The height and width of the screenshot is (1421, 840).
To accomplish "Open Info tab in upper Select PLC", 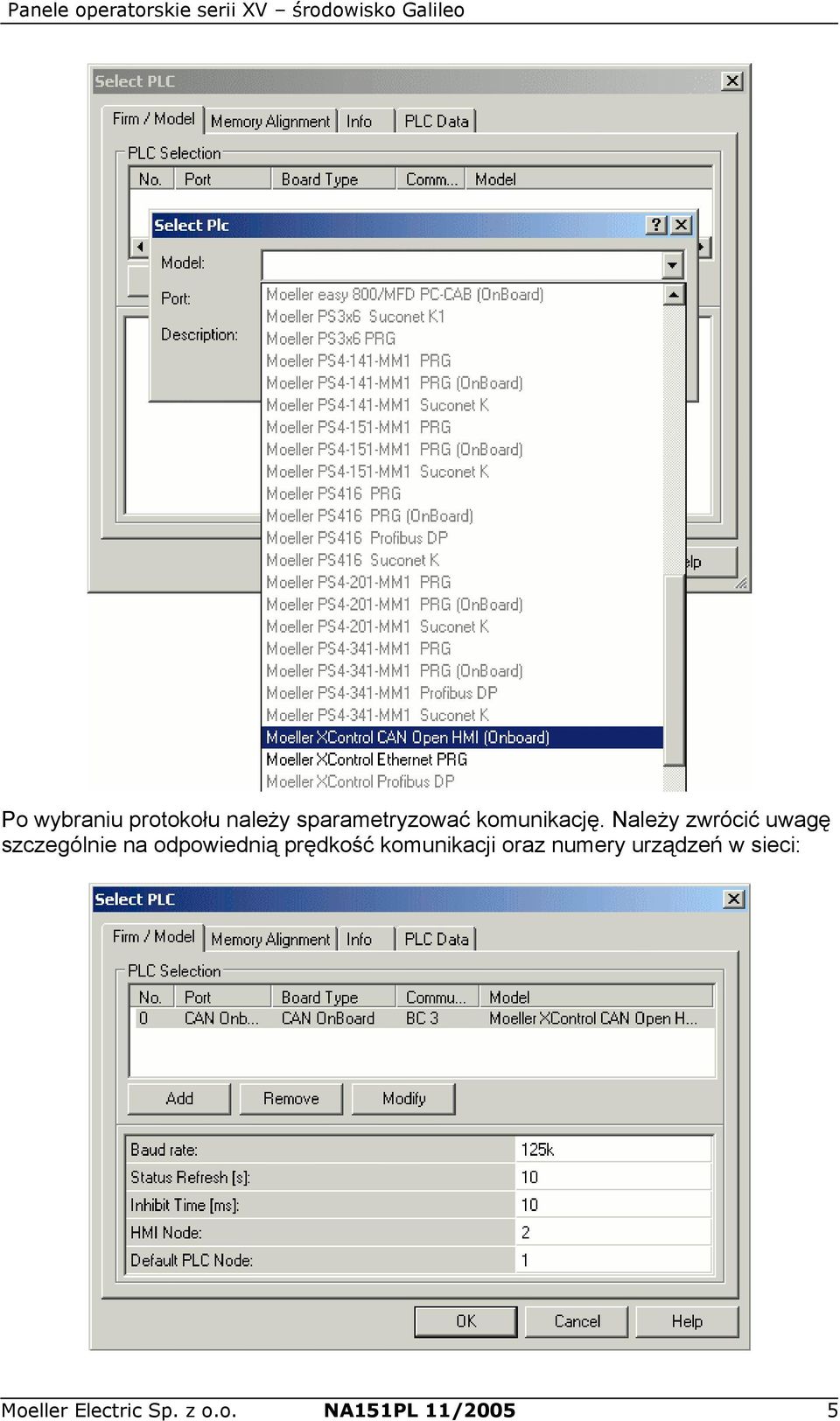I will (x=359, y=122).
